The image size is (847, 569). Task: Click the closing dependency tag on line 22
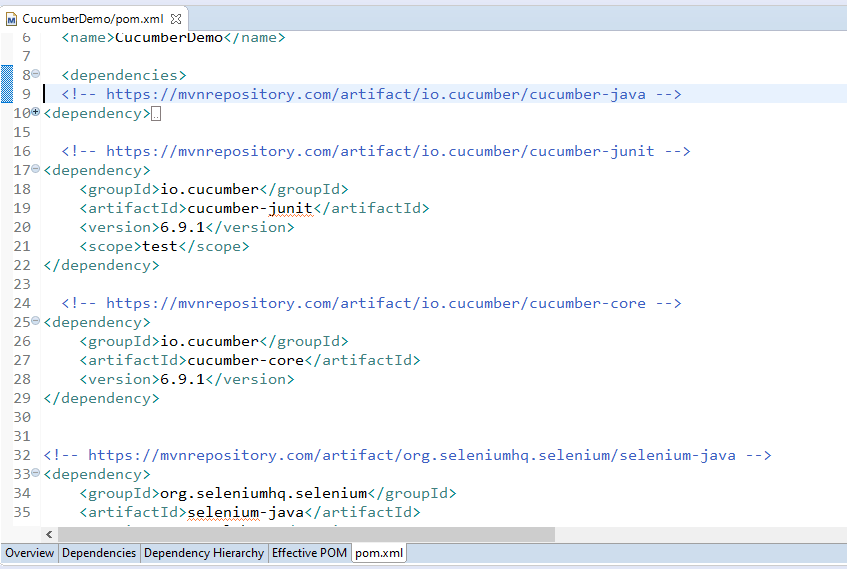102,265
